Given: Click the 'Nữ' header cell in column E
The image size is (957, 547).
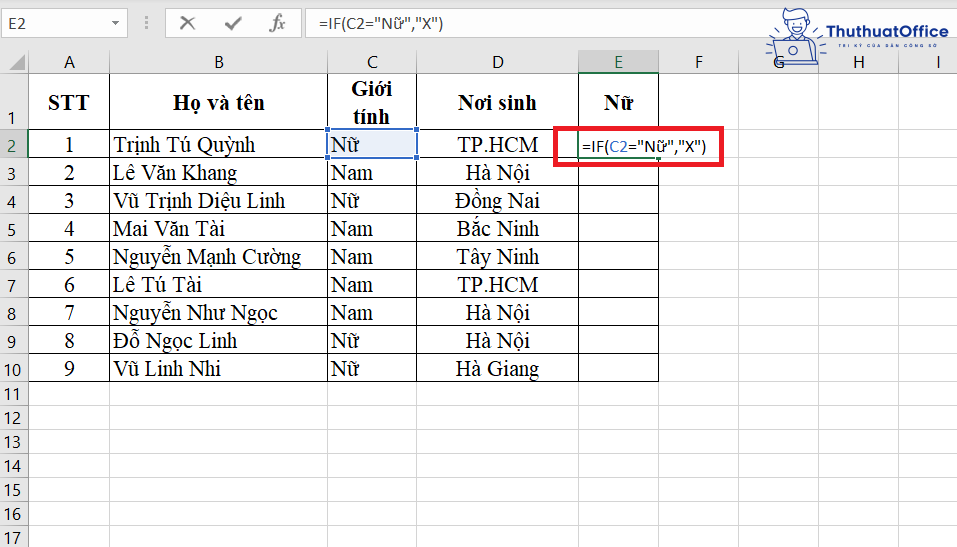Looking at the screenshot, I should 618,102.
